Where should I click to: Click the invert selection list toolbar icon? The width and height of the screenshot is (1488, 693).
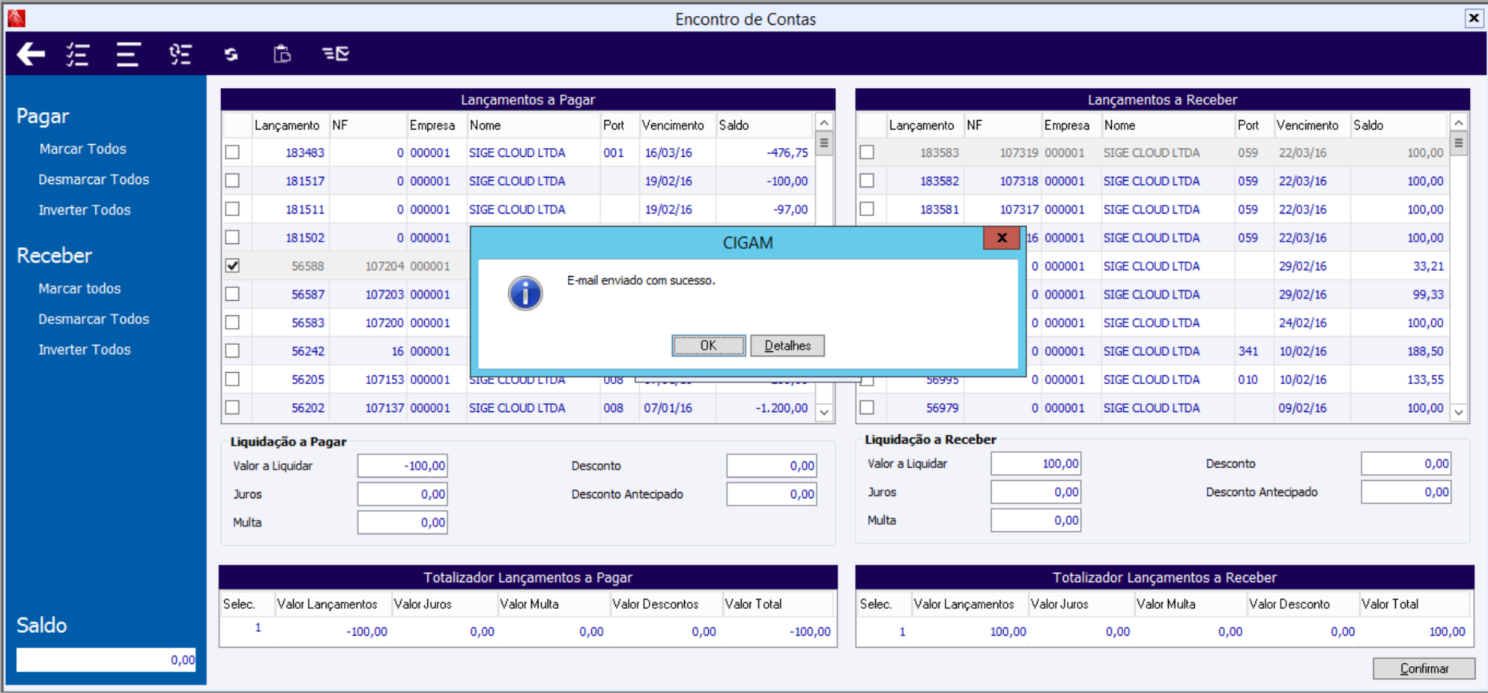(x=180, y=54)
